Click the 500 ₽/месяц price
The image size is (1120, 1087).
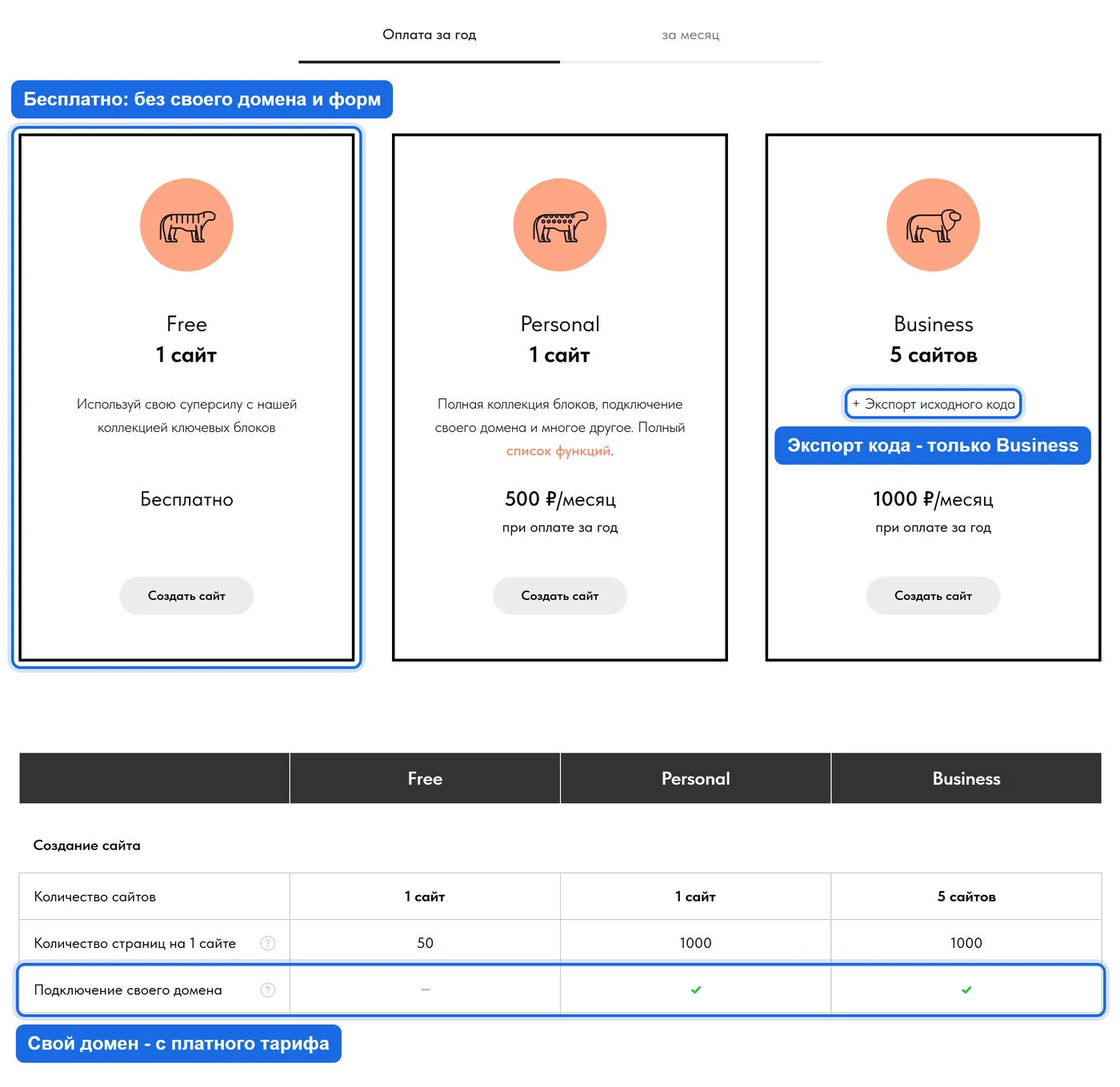(560, 500)
